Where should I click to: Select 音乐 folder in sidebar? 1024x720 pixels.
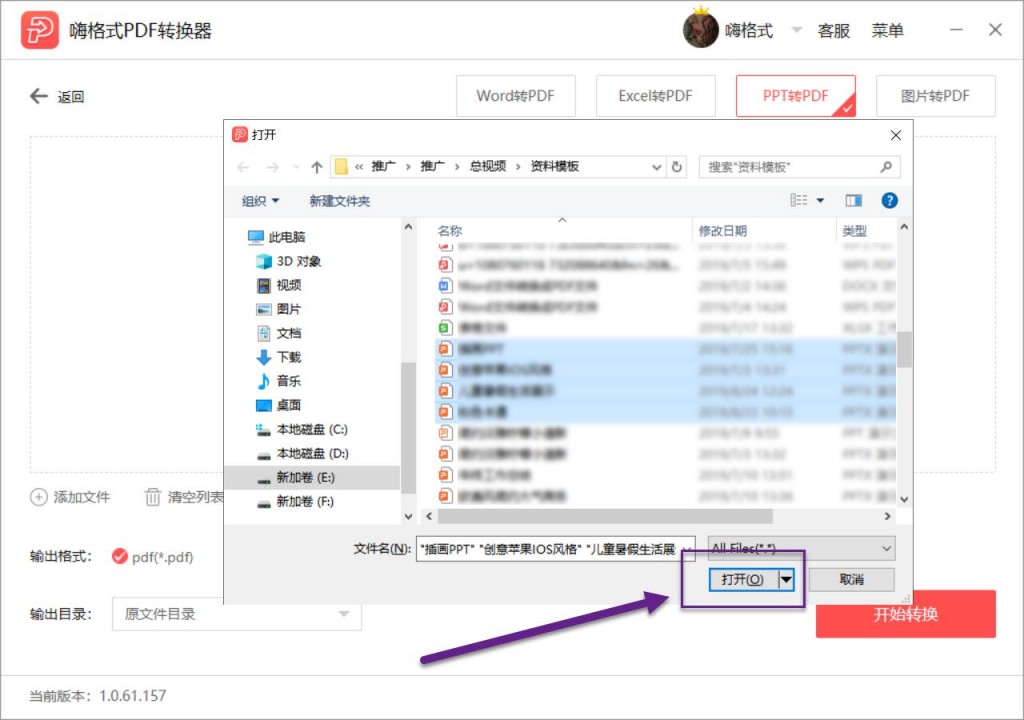279,381
